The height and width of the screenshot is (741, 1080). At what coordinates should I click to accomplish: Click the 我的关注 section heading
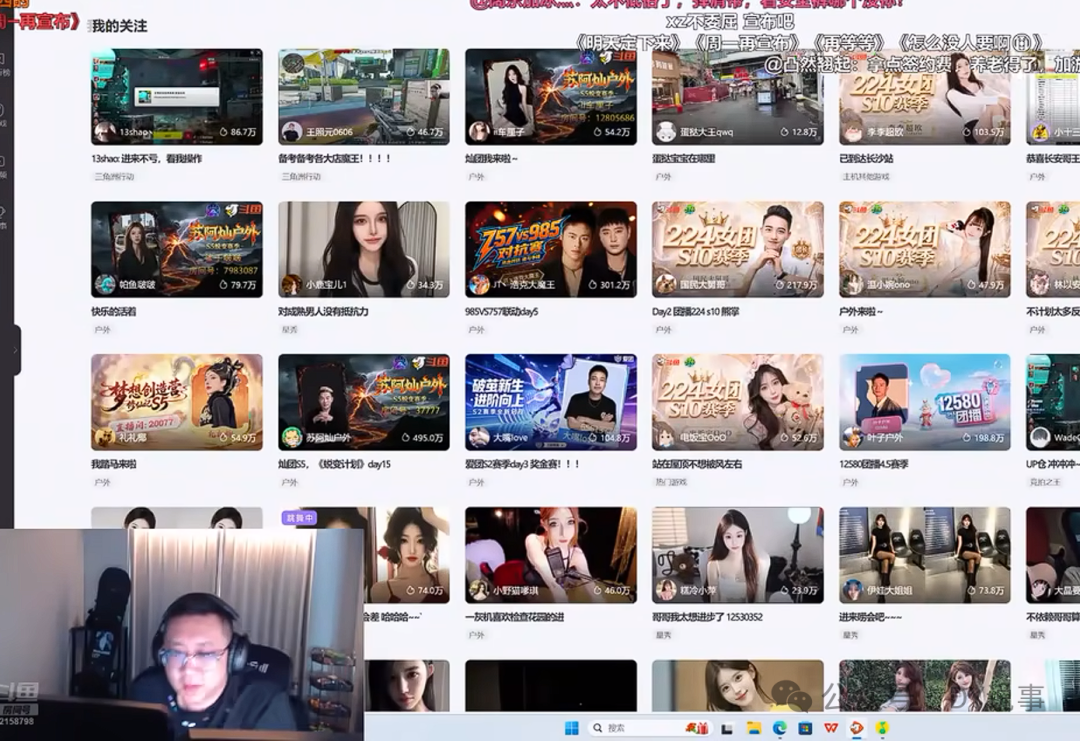tap(120, 26)
